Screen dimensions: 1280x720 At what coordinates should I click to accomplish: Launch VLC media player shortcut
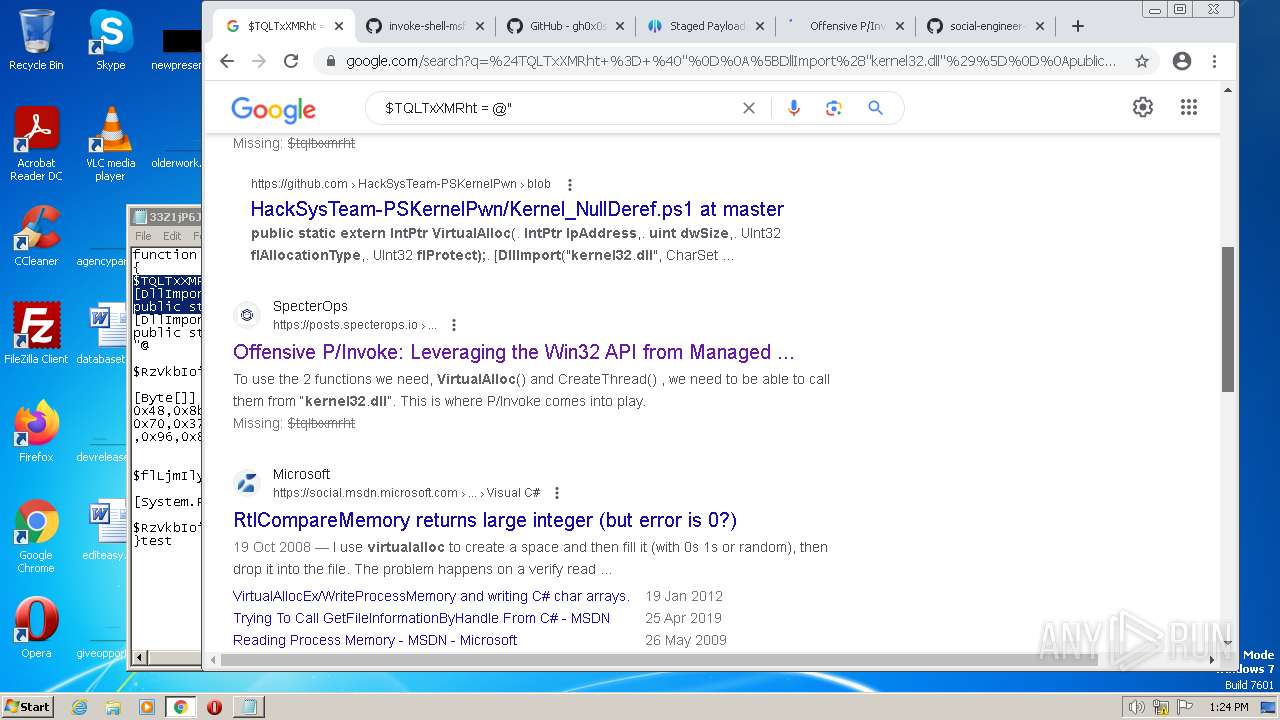pos(110,144)
